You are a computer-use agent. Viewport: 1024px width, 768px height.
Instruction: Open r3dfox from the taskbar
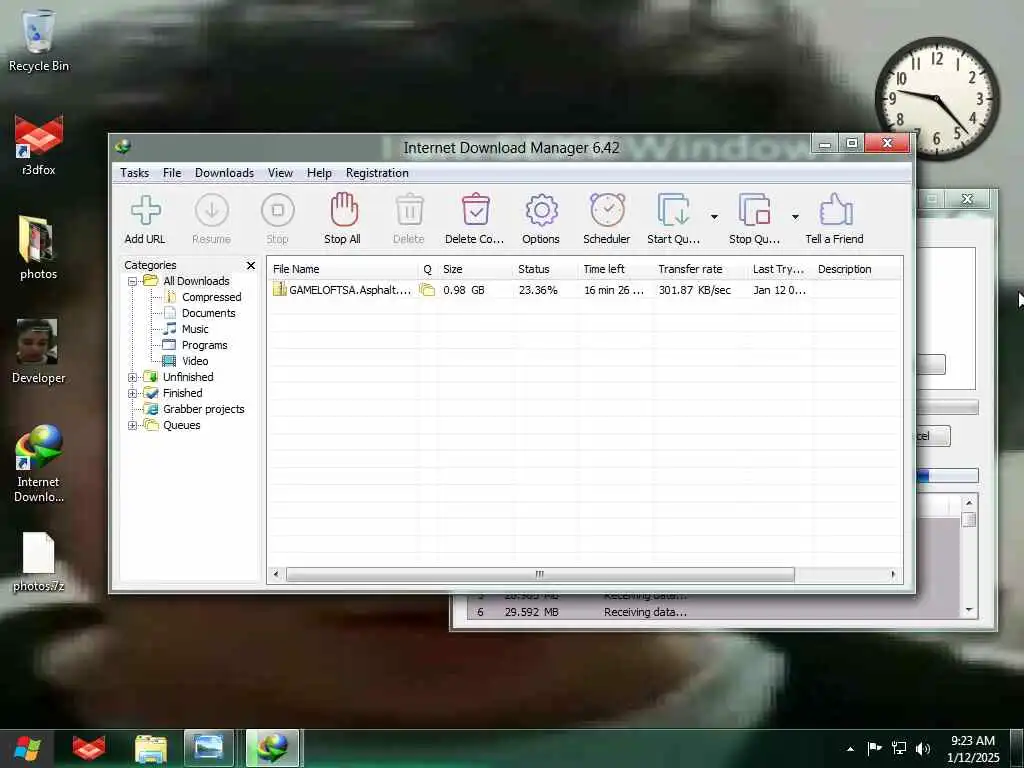tap(89, 748)
